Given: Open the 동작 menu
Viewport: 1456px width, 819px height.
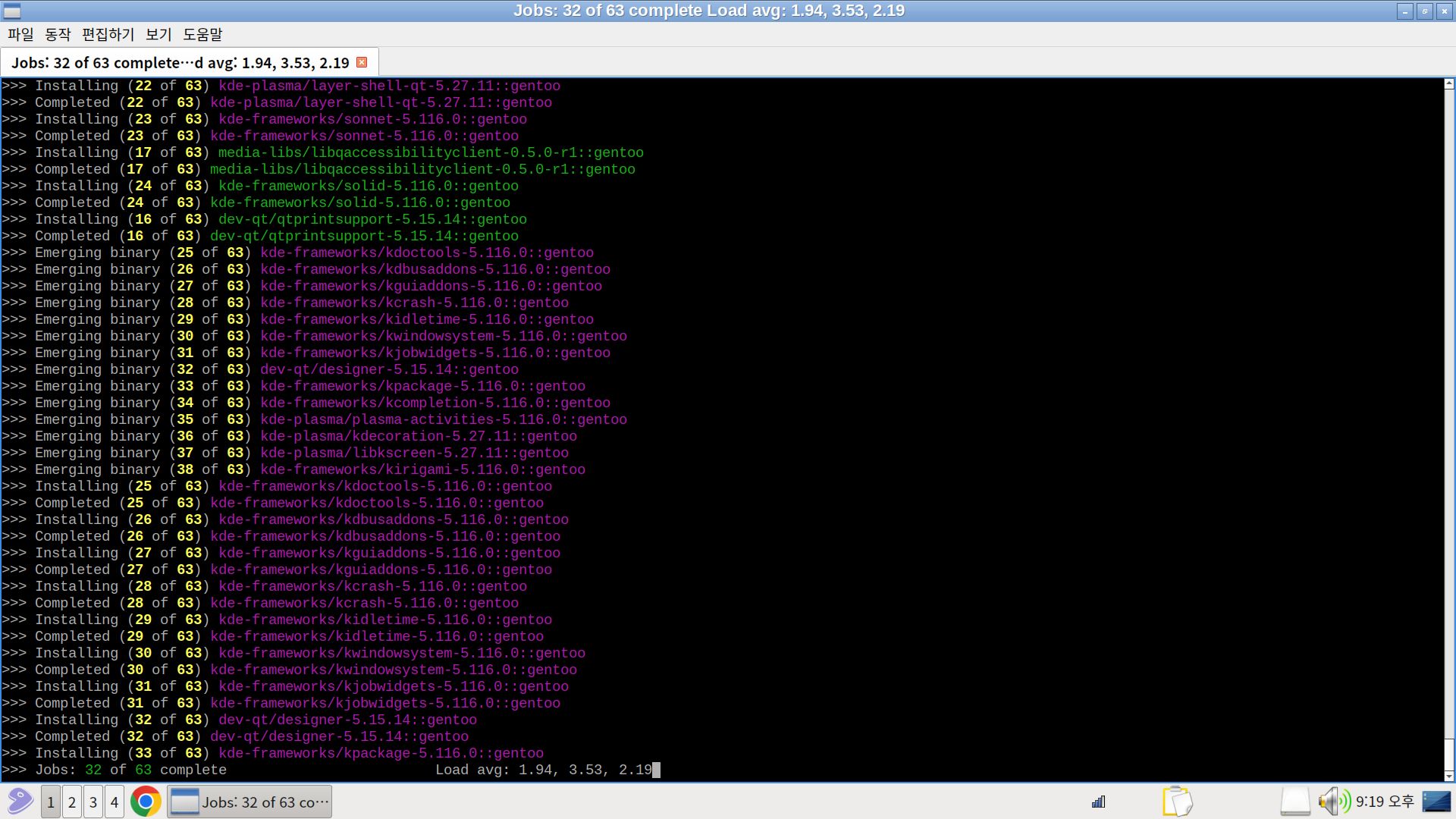Looking at the screenshot, I should [58, 34].
